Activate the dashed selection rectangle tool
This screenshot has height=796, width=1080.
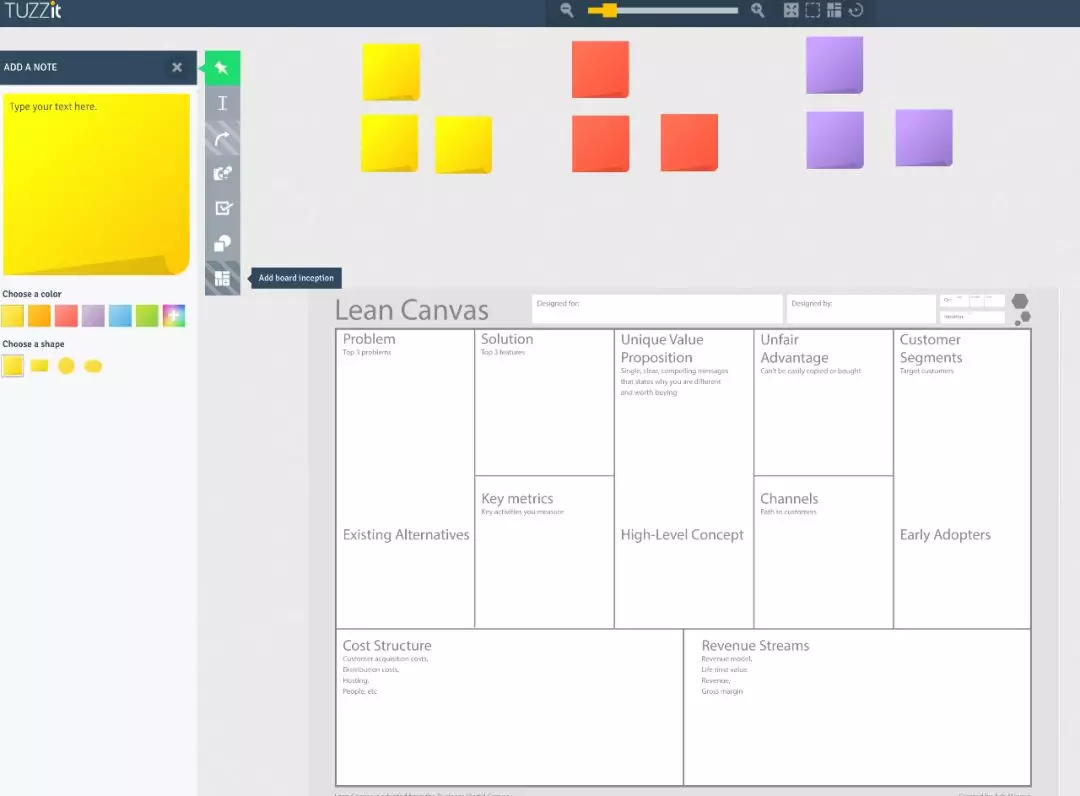coord(813,10)
